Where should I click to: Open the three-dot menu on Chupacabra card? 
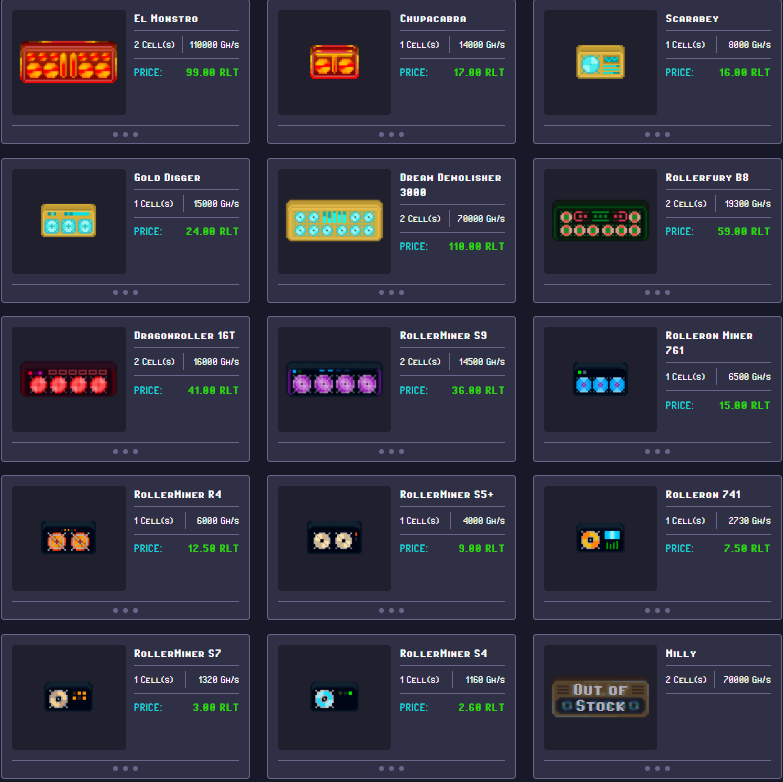pyautogui.click(x=392, y=134)
